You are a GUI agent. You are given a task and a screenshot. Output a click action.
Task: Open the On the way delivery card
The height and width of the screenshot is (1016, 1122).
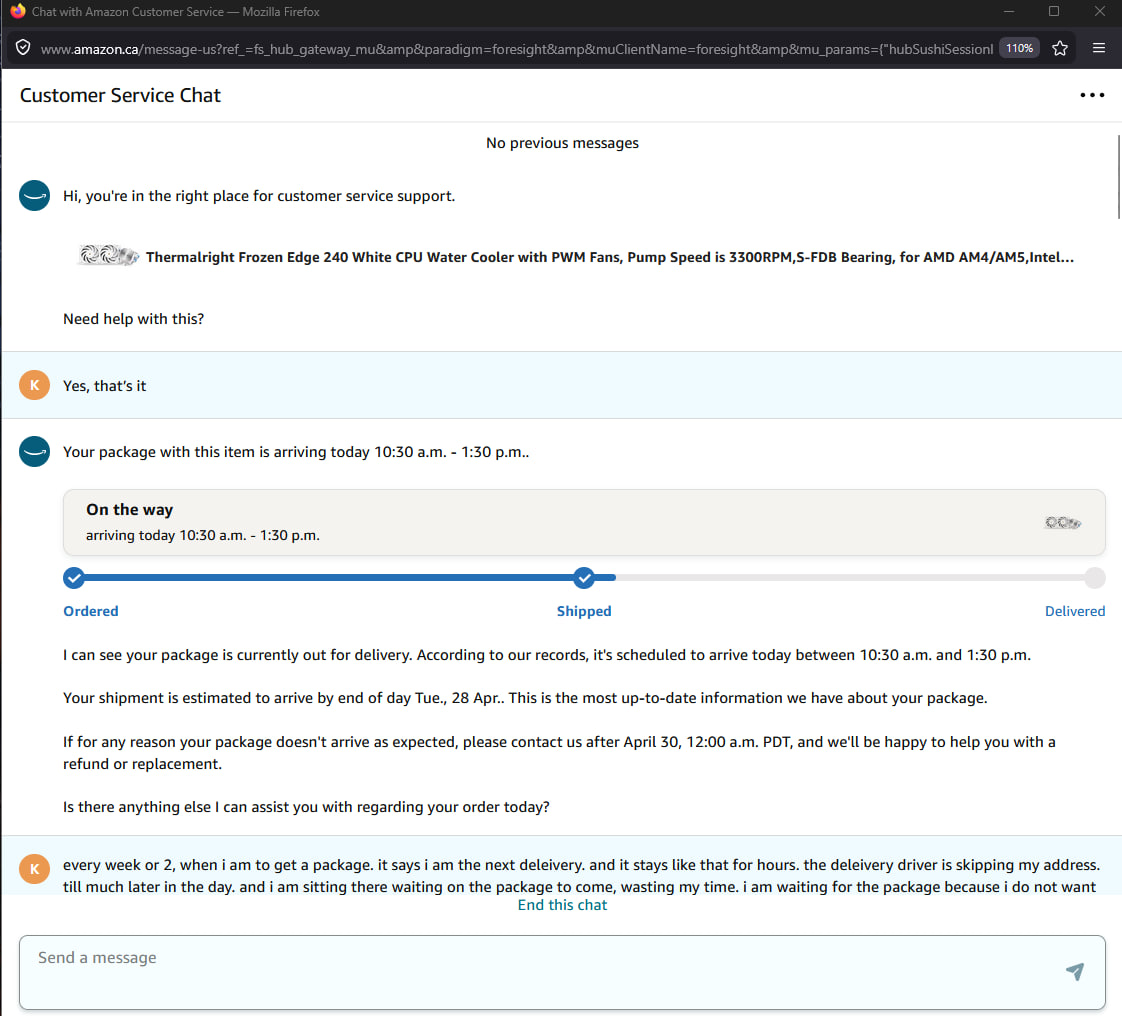pyautogui.click(x=584, y=522)
